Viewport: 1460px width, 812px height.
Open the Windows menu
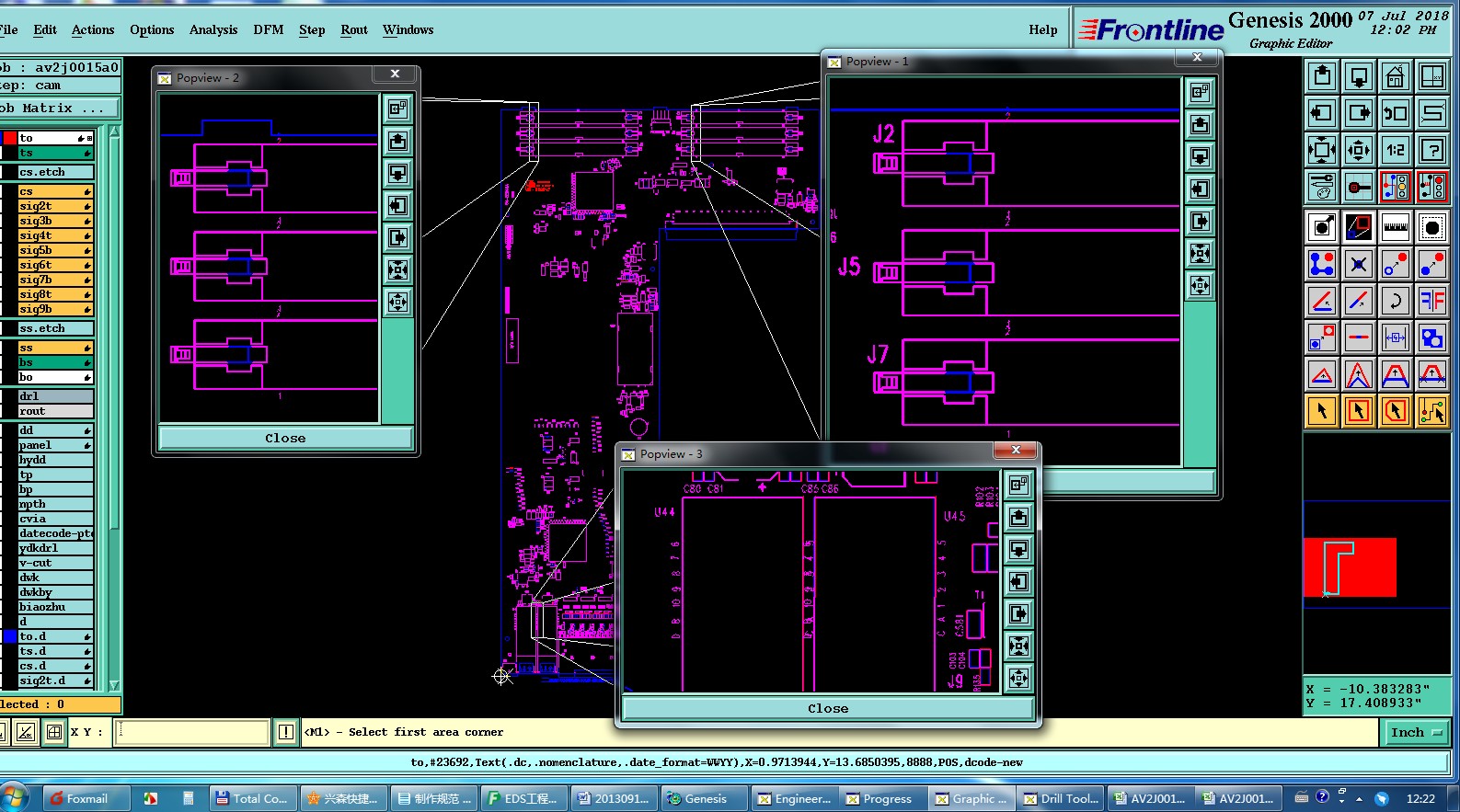pos(408,29)
